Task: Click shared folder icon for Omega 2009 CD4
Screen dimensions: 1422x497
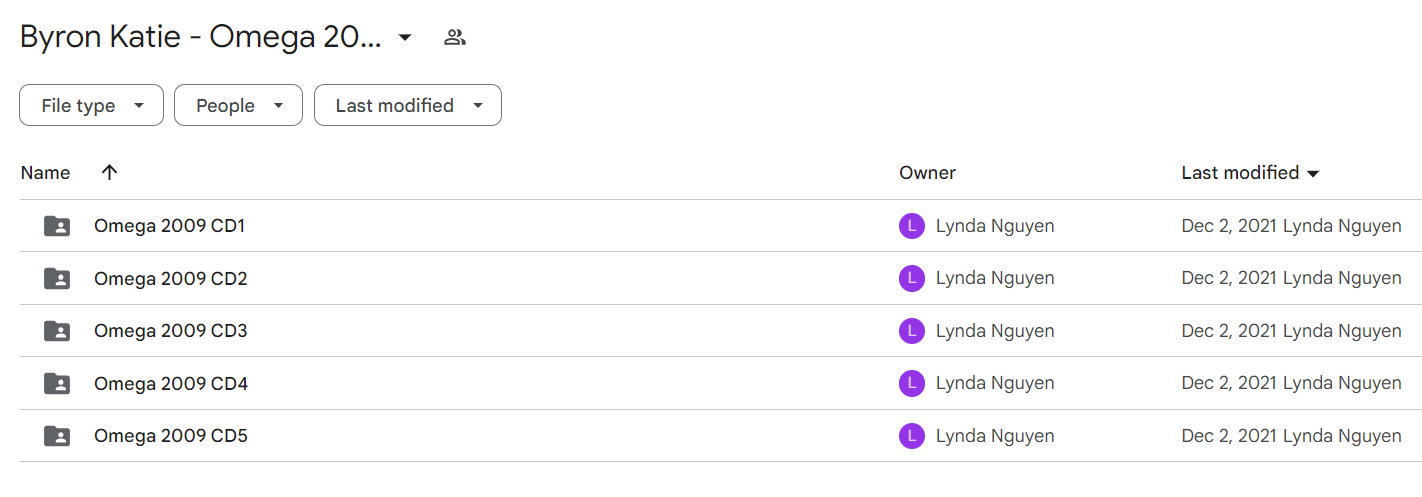Action: click(x=57, y=384)
